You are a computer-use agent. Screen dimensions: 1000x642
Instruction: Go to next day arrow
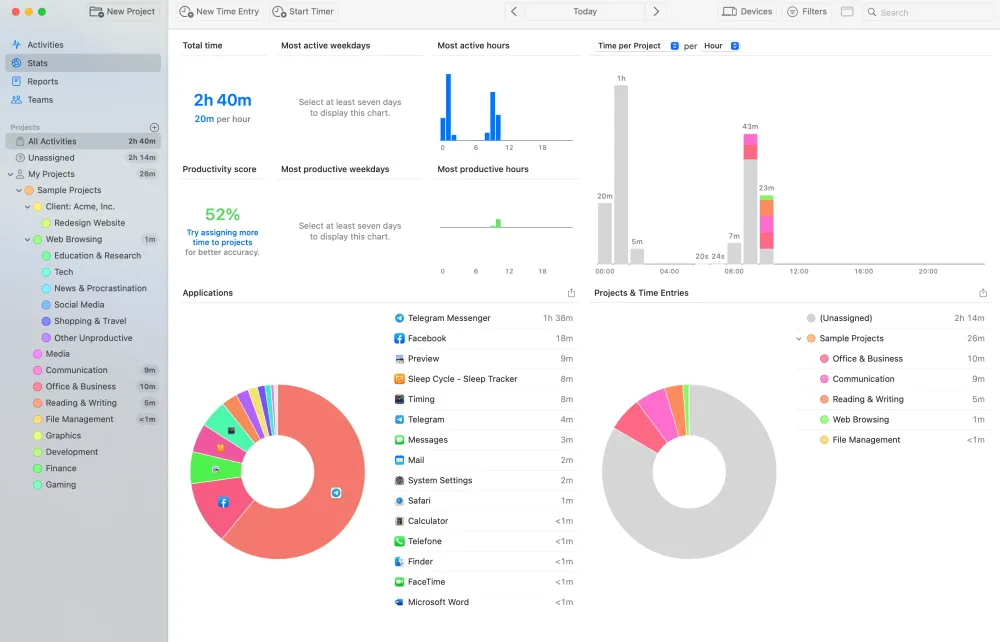click(656, 12)
